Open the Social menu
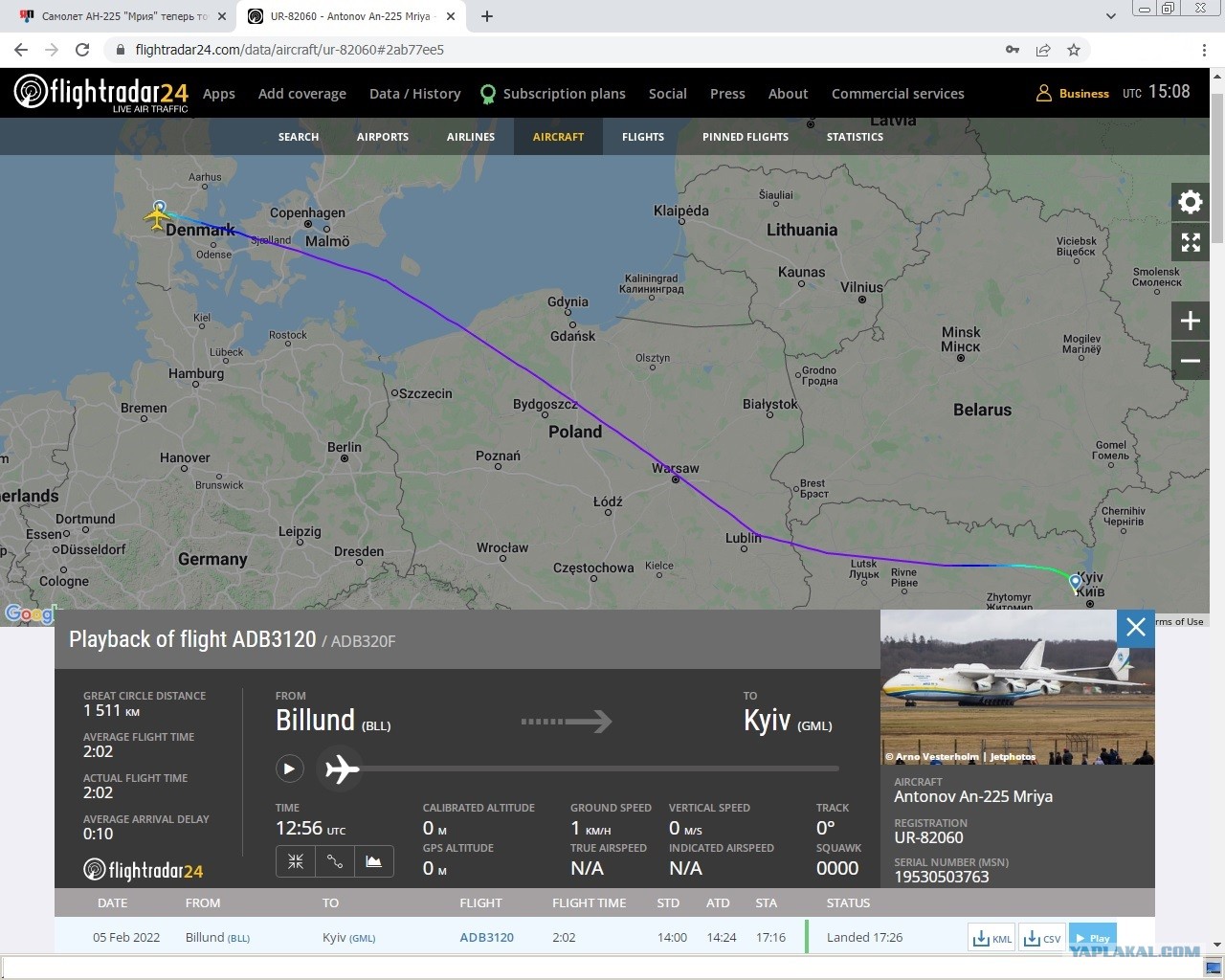The height and width of the screenshot is (980, 1225). click(x=668, y=94)
